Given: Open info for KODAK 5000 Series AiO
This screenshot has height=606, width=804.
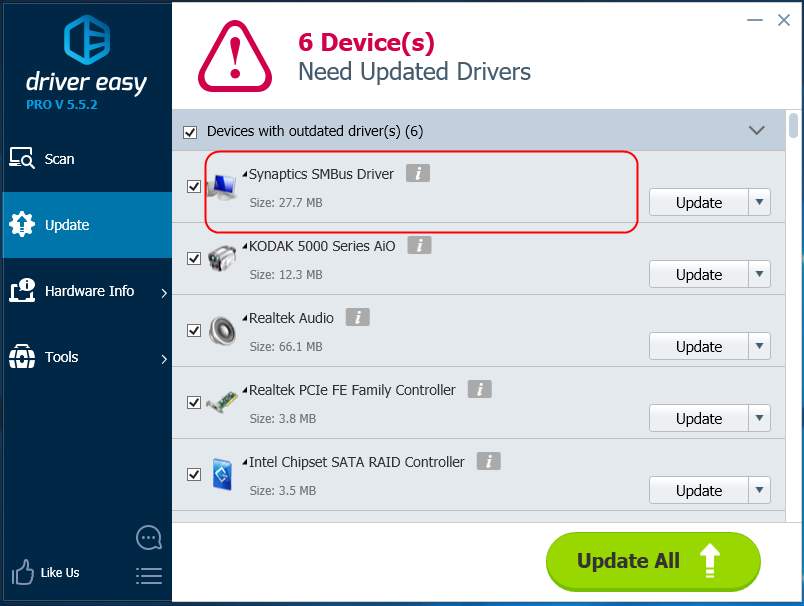Looking at the screenshot, I should (x=419, y=245).
